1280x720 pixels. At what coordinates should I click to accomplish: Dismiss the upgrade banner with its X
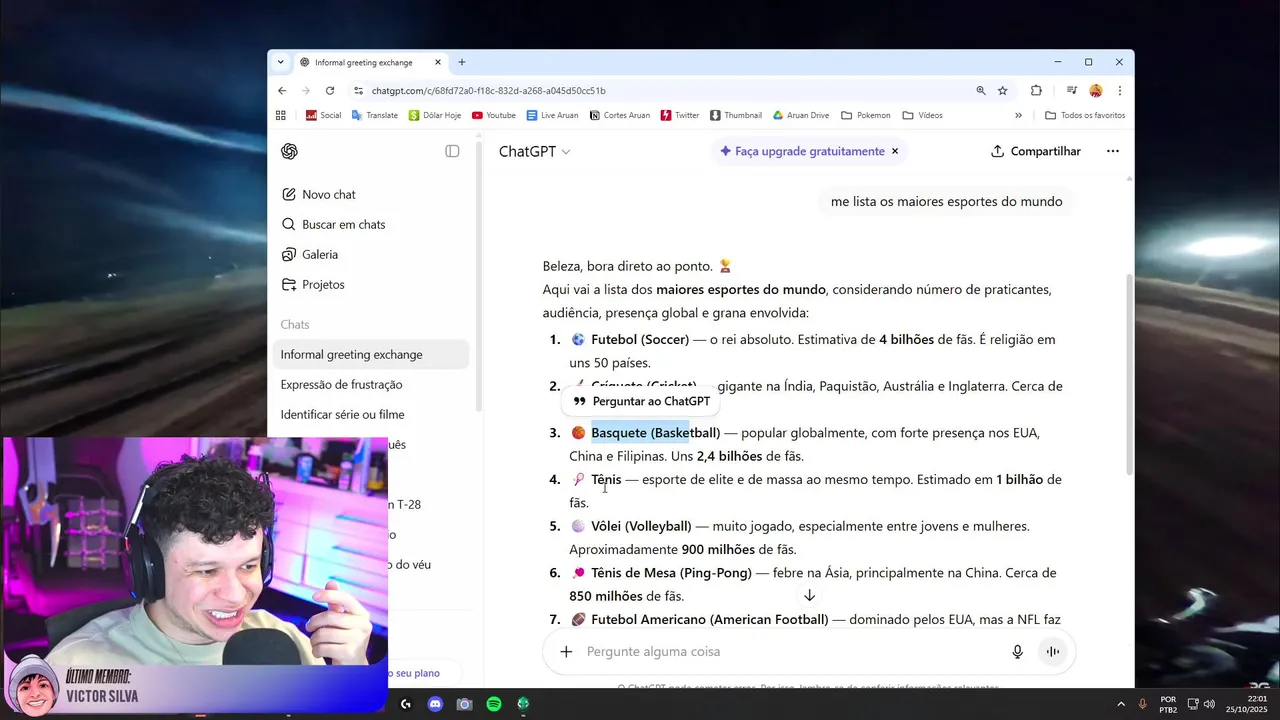pyautogui.click(x=895, y=151)
